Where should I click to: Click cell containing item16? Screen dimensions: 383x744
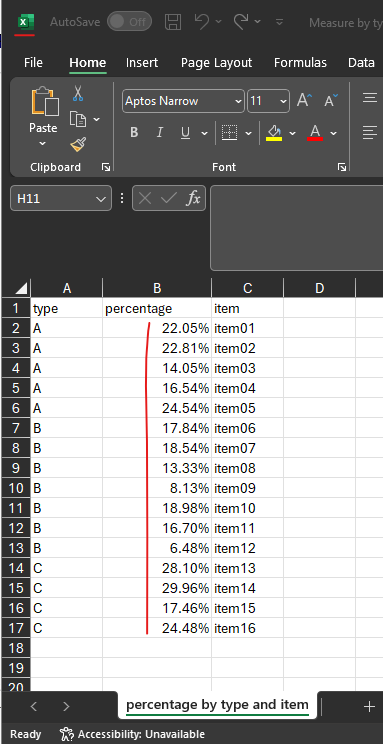(x=248, y=628)
